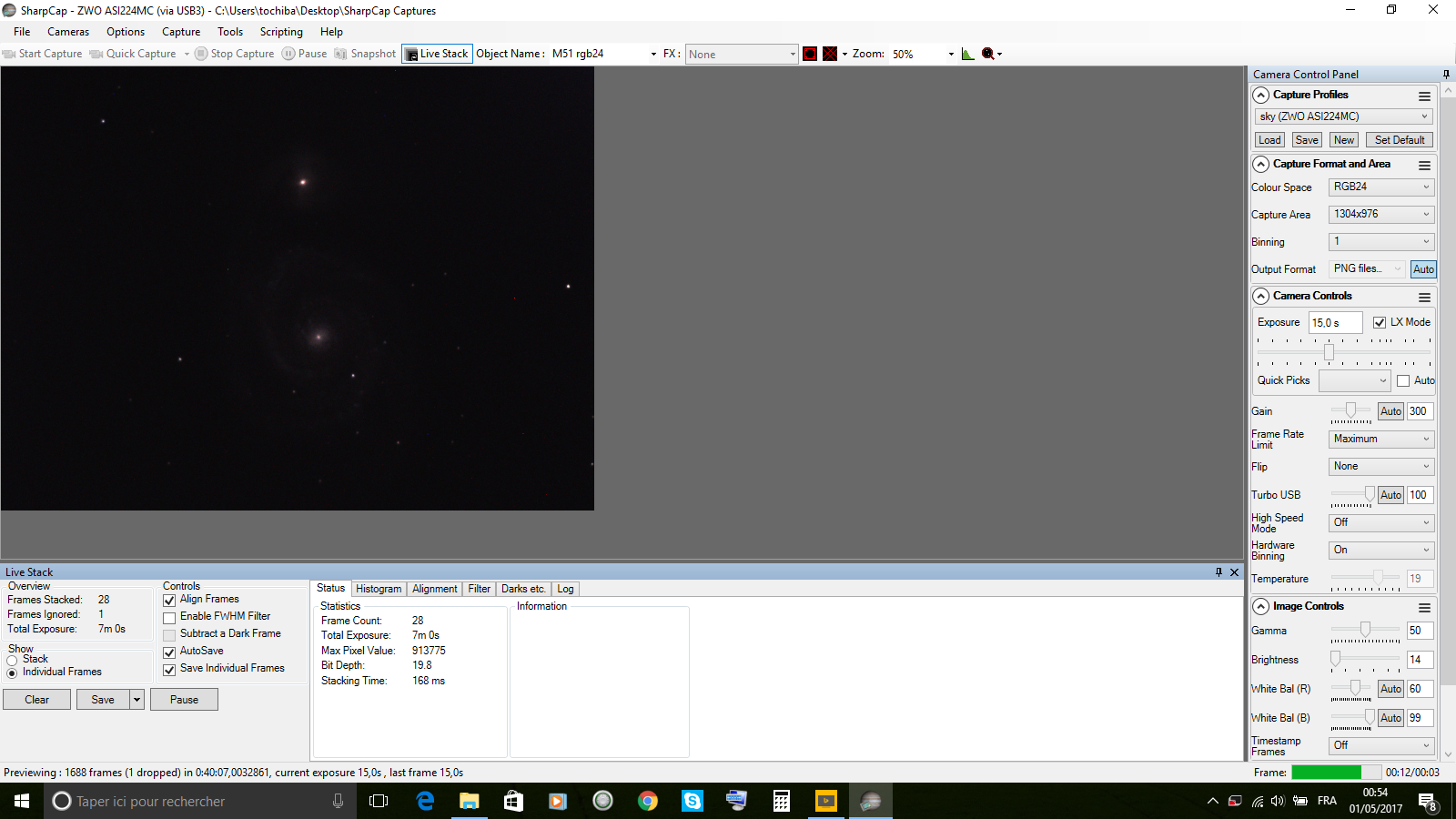This screenshot has width=1456, height=819.
Task: Select the Stack radio button
Action: point(12,661)
